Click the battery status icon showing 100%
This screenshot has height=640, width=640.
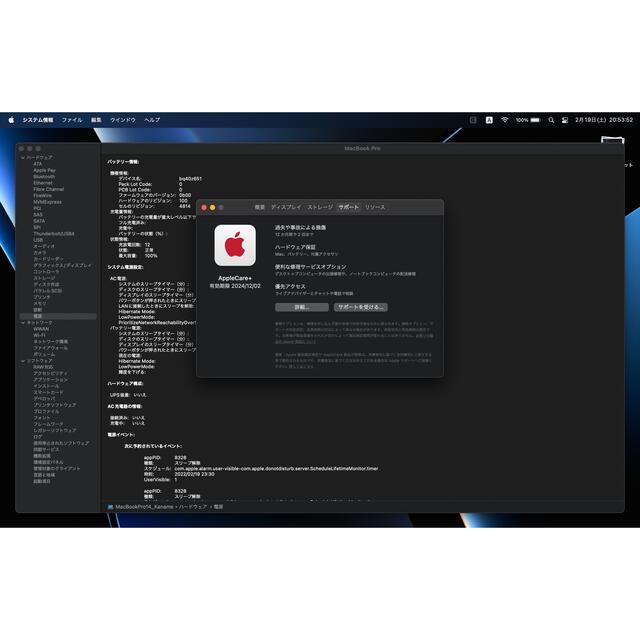coord(528,120)
